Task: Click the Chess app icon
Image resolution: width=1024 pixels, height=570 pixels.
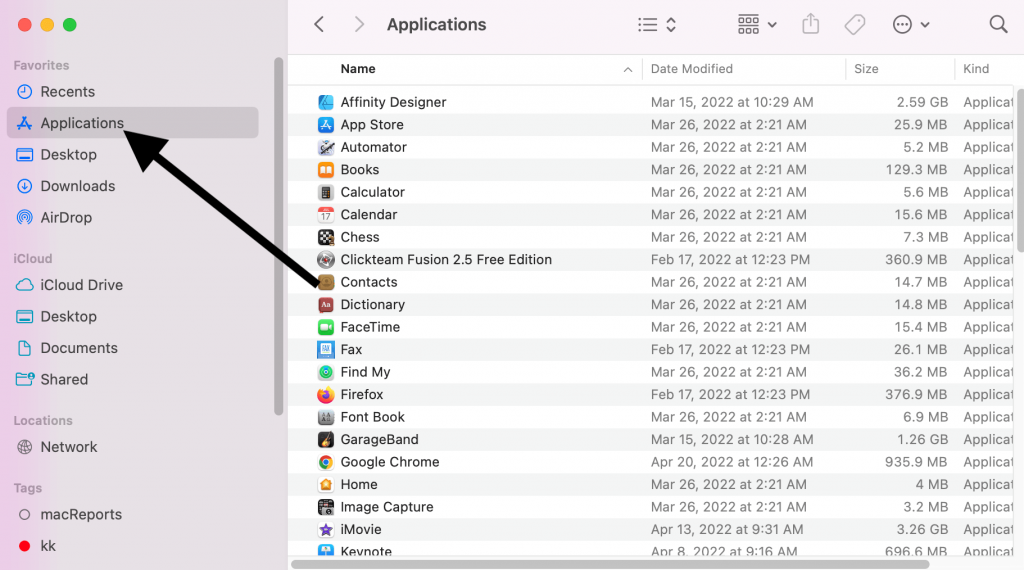Action: pos(326,237)
